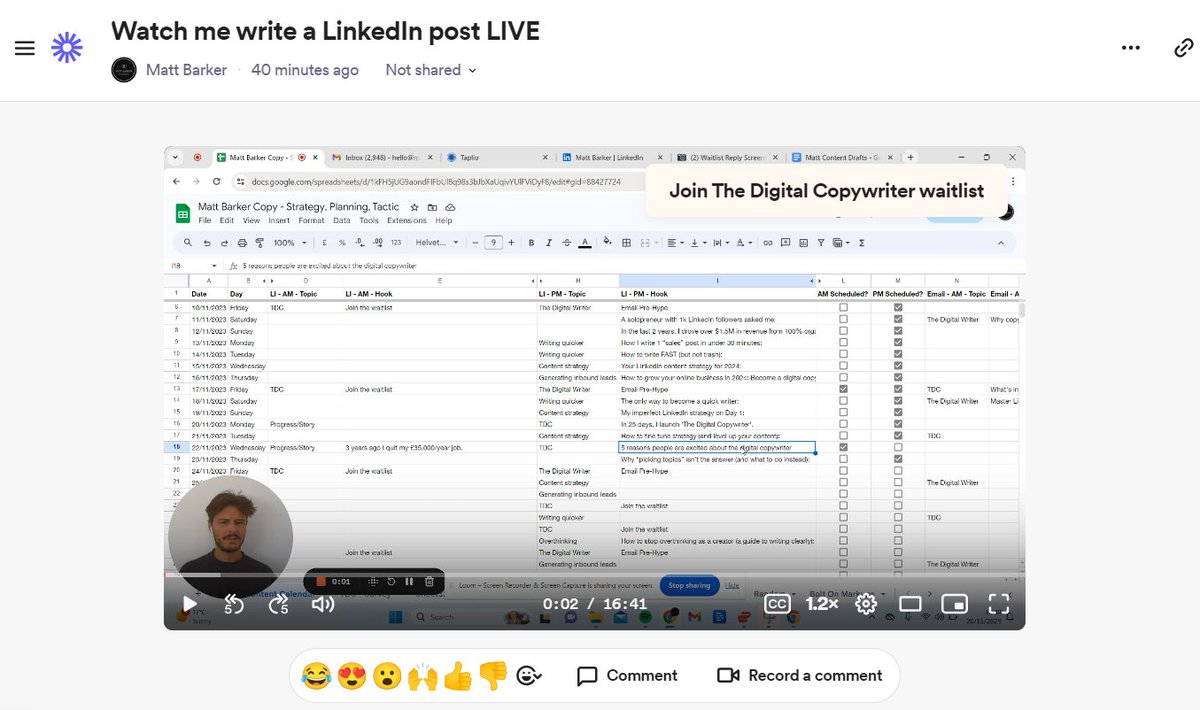
Task: Toggle closed captions CC
Action: click(777, 603)
